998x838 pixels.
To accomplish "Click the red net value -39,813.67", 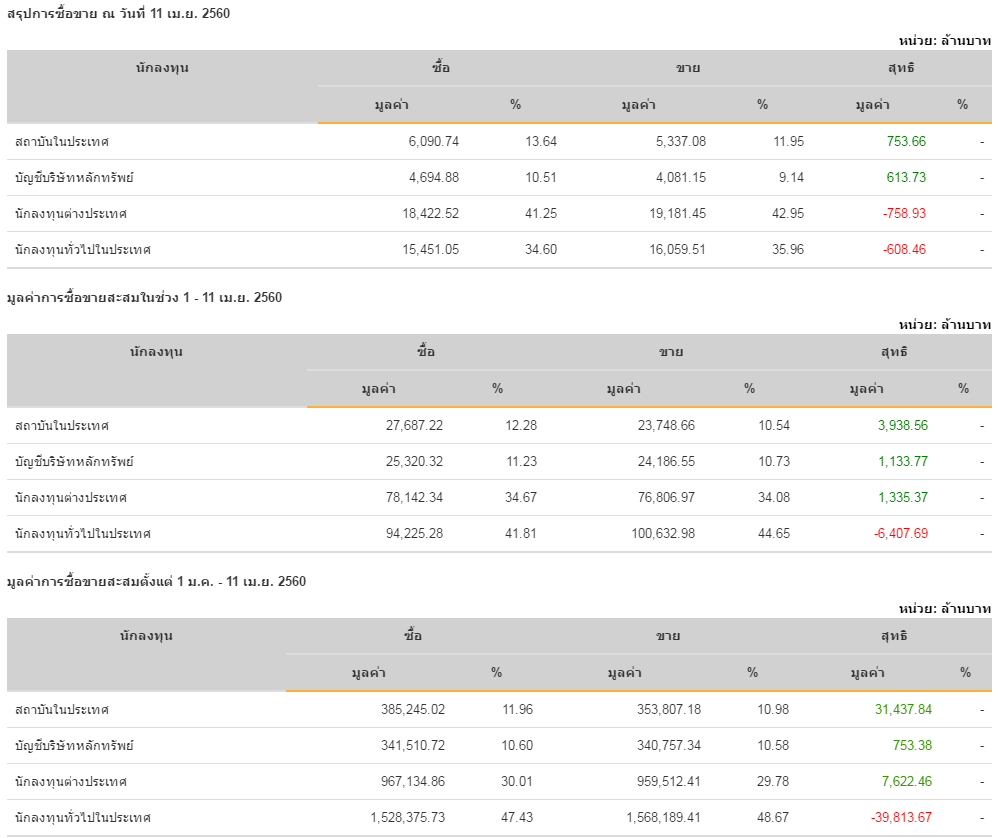I will pyautogui.click(x=903, y=817).
